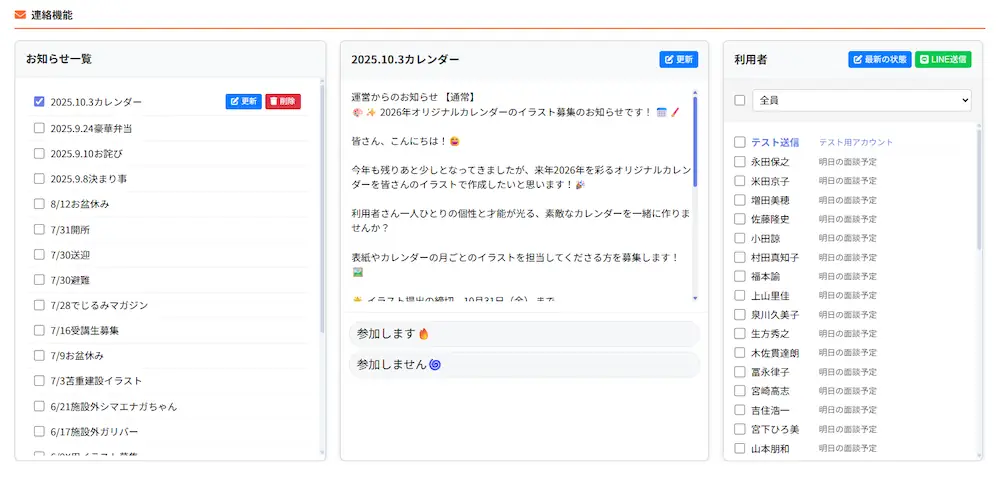Select the checkbox for 宮崎高志

tap(740, 390)
